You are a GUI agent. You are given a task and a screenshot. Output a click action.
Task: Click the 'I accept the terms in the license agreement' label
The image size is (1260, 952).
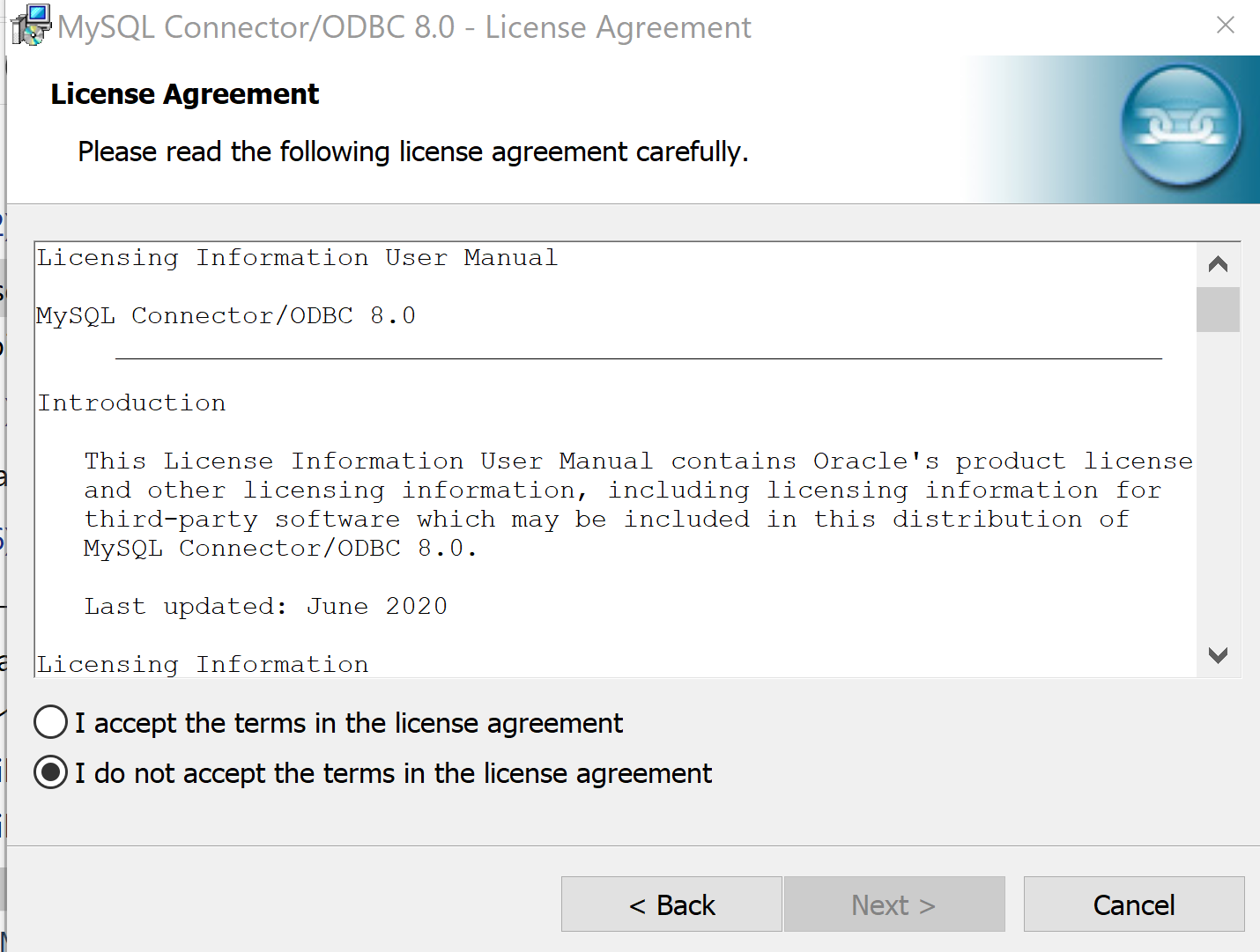coord(349,723)
